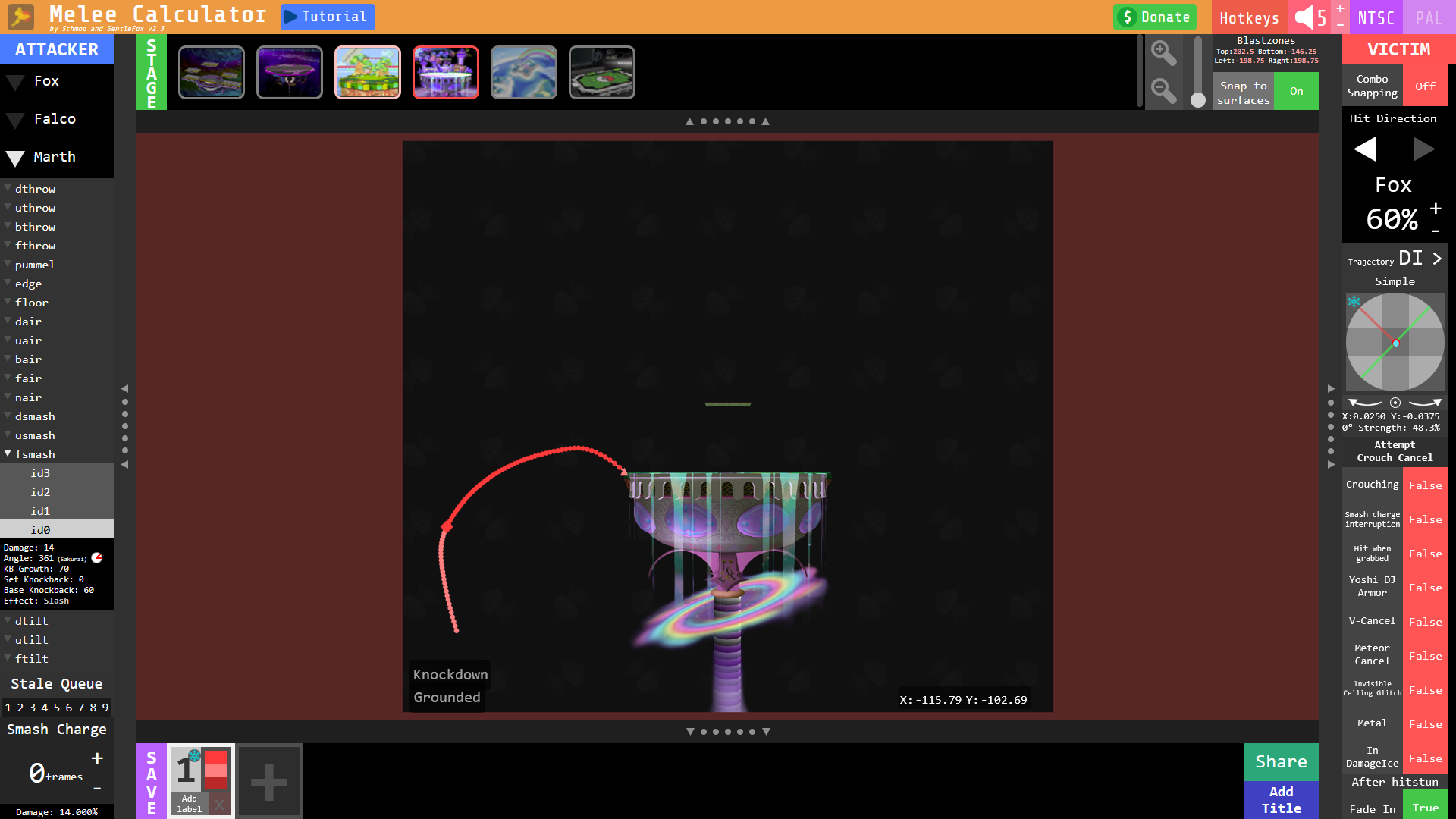Select the first stage thumbnail

pyautogui.click(x=212, y=72)
